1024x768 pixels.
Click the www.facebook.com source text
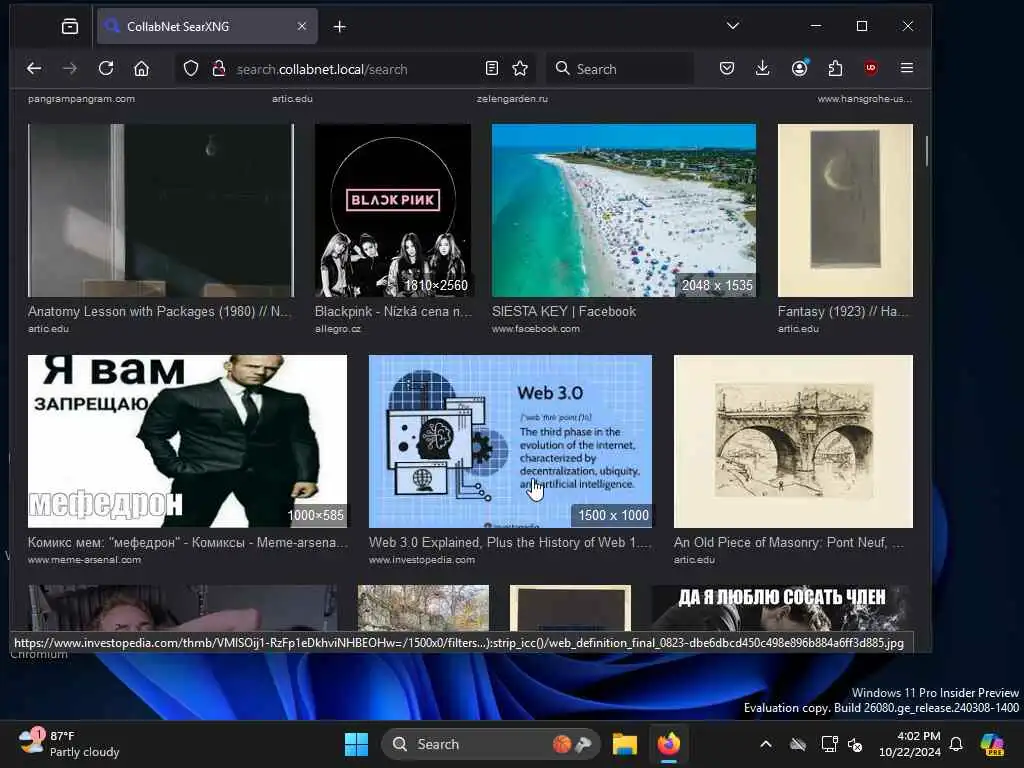point(536,328)
